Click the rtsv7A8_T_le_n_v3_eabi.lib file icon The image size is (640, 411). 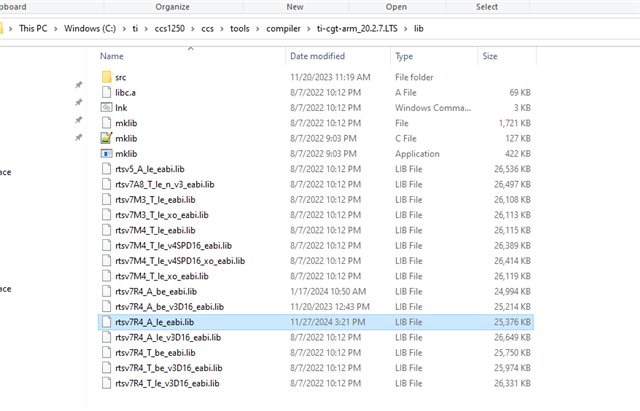click(107, 184)
